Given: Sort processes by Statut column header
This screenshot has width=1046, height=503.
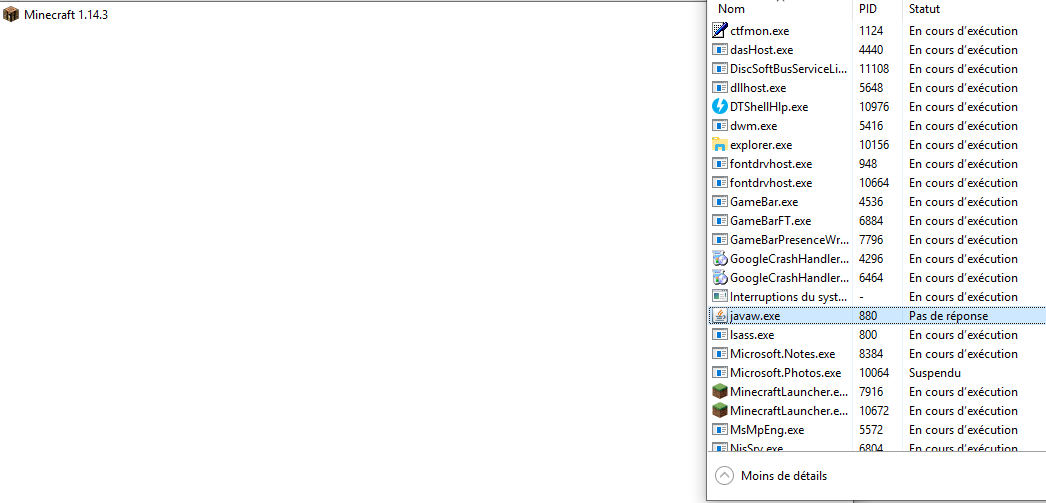Looking at the screenshot, I should [x=924, y=9].
